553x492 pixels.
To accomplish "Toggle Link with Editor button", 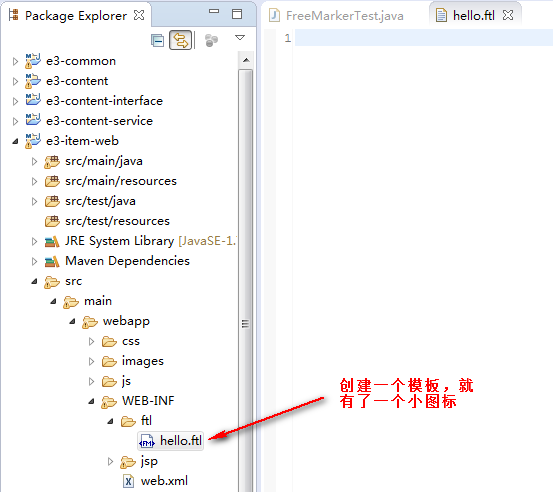I will (x=181, y=40).
